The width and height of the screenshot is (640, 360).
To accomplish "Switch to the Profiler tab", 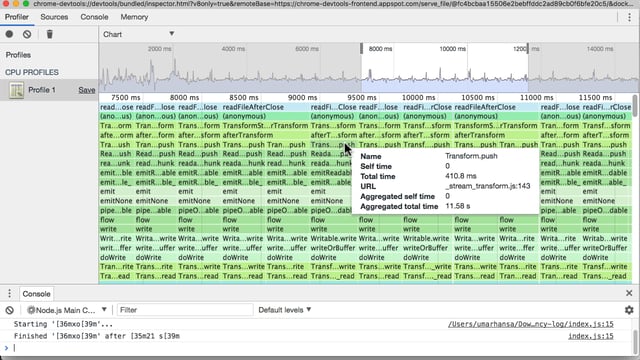I will click(x=17, y=17).
